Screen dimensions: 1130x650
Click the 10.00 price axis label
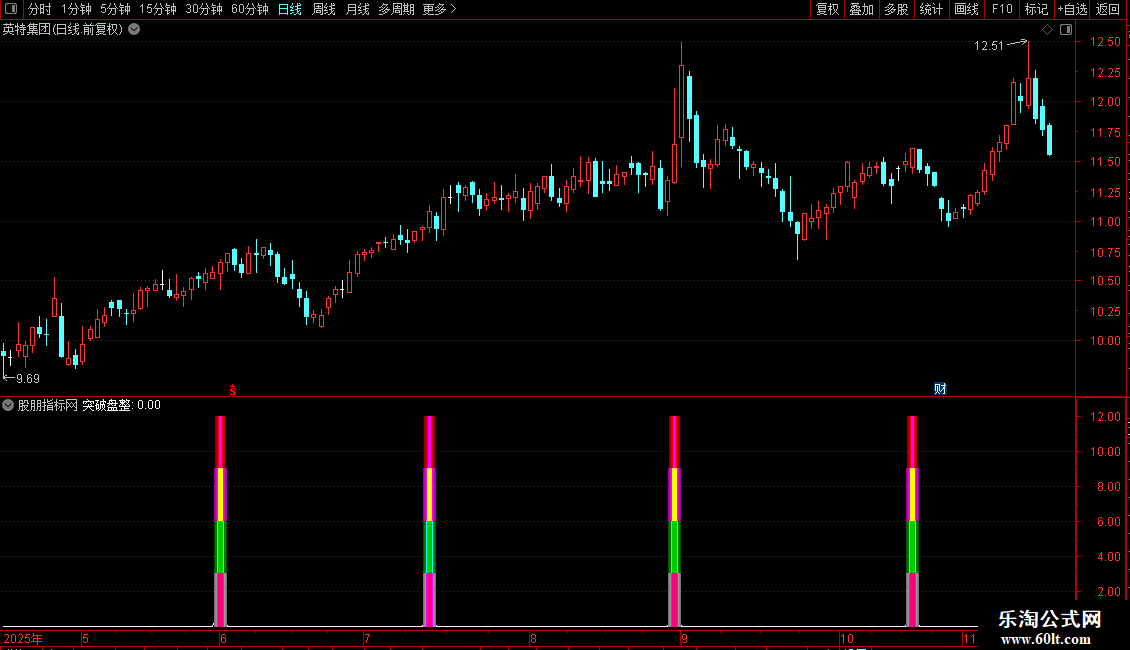1105,341
